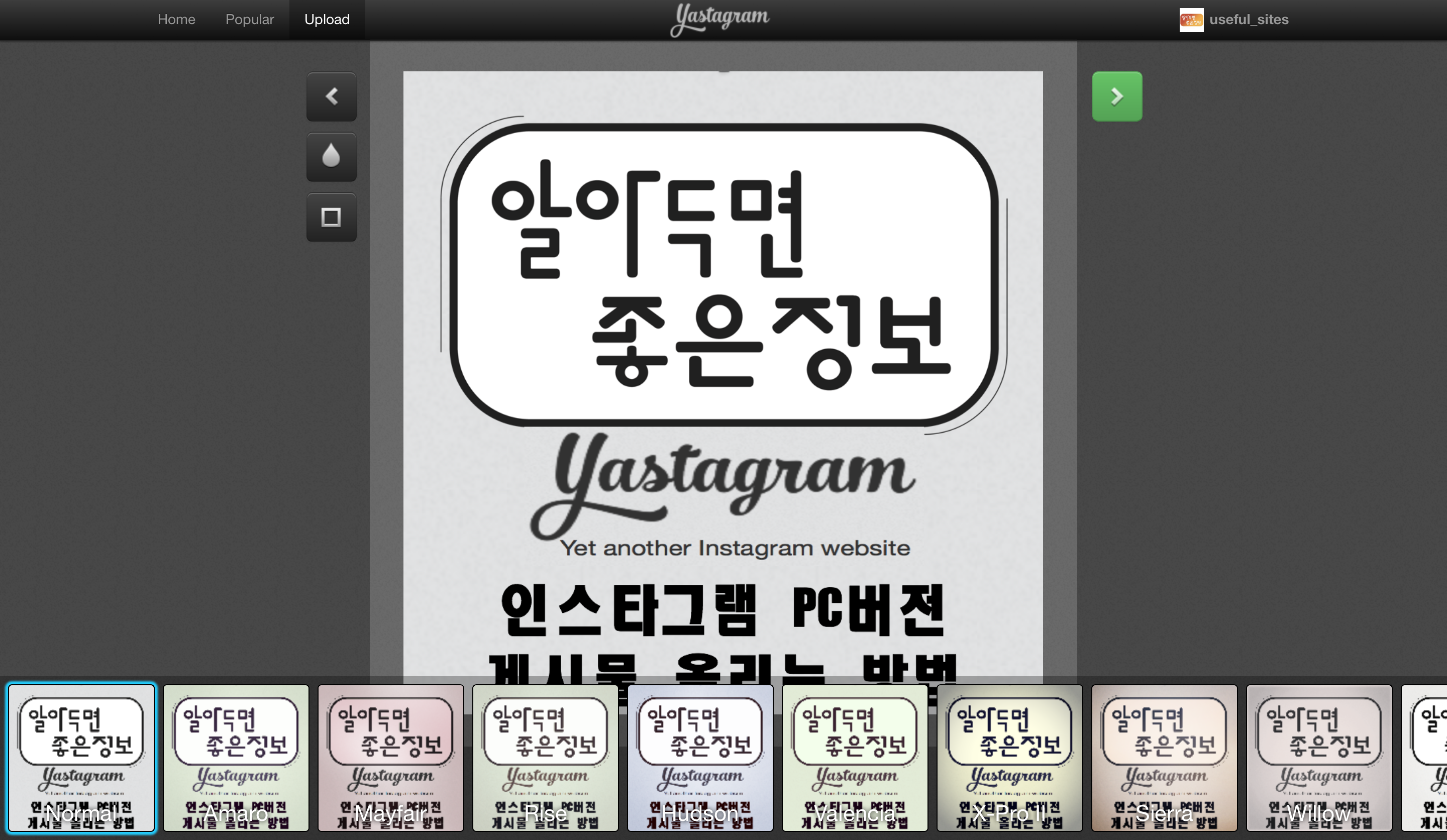The width and height of the screenshot is (1447, 840).
Task: Select the Normal filter thumbnail
Action: (81, 757)
